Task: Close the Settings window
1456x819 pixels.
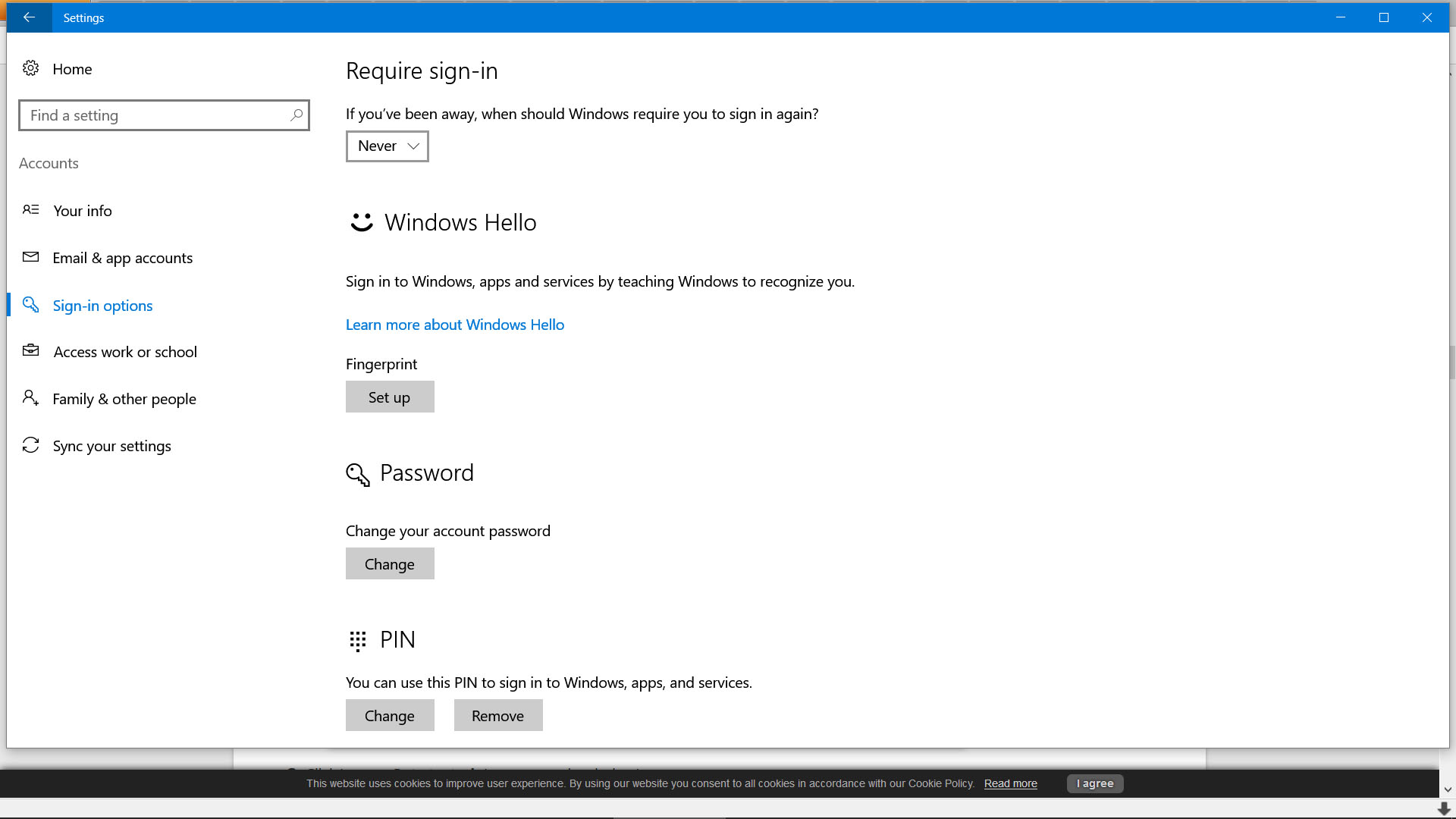Action: point(1427,17)
